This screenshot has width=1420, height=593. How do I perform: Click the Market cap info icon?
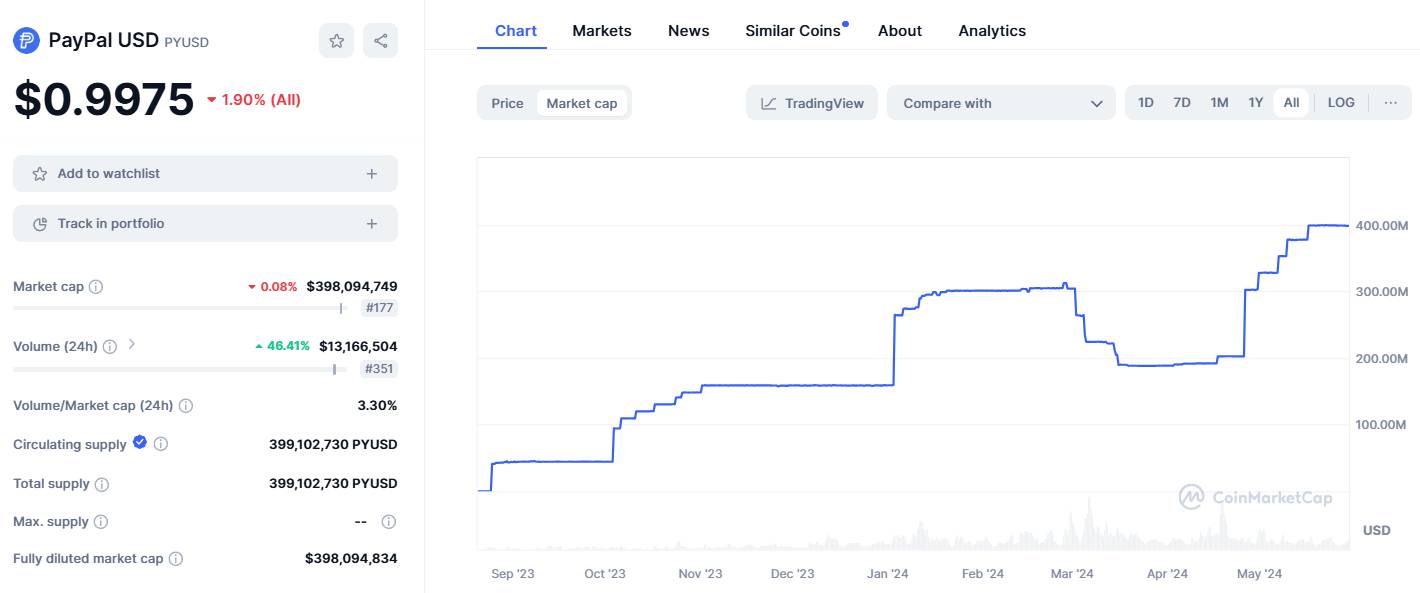tap(96, 287)
